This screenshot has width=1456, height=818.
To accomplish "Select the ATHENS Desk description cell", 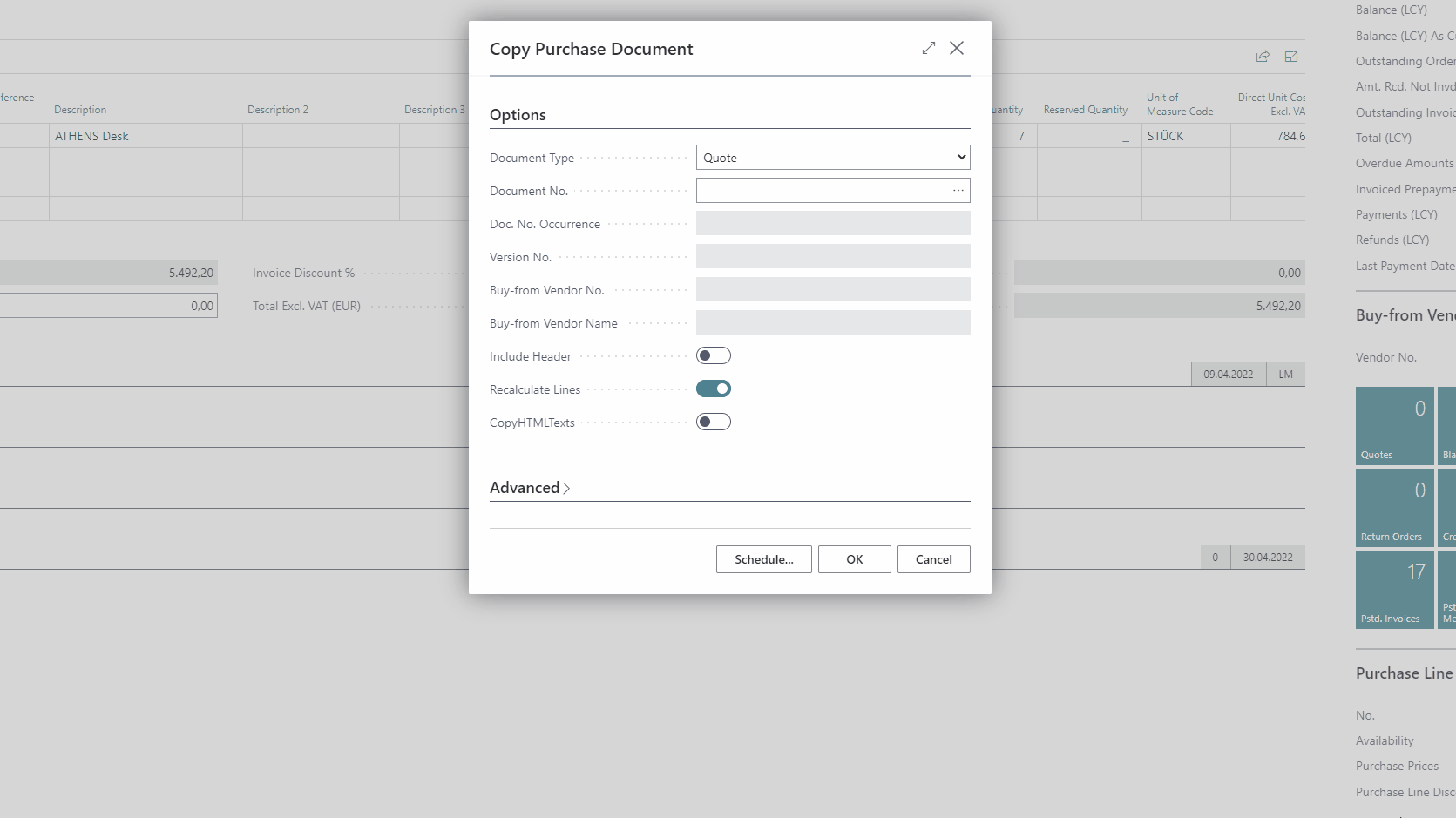I will click(145, 136).
